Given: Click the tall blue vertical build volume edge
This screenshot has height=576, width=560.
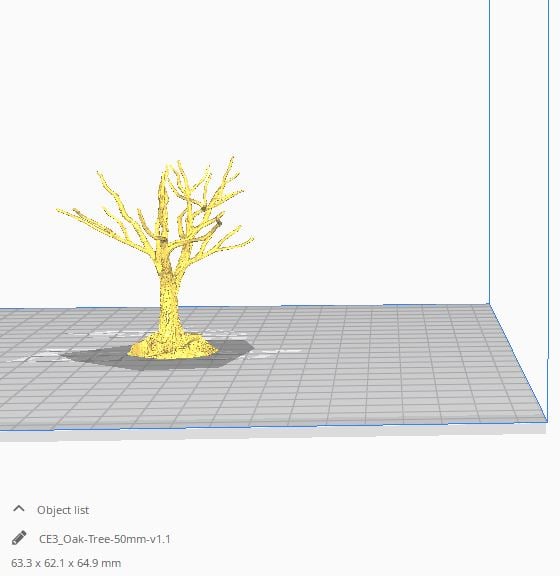Looking at the screenshot, I should click(489, 151).
